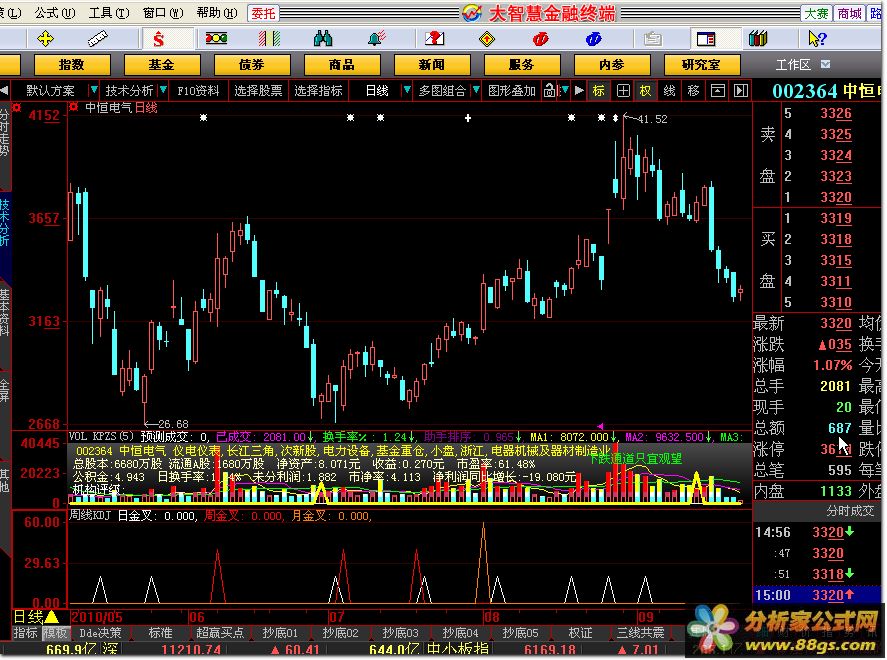
Task: Open the 新闻 category button
Action: [432, 64]
